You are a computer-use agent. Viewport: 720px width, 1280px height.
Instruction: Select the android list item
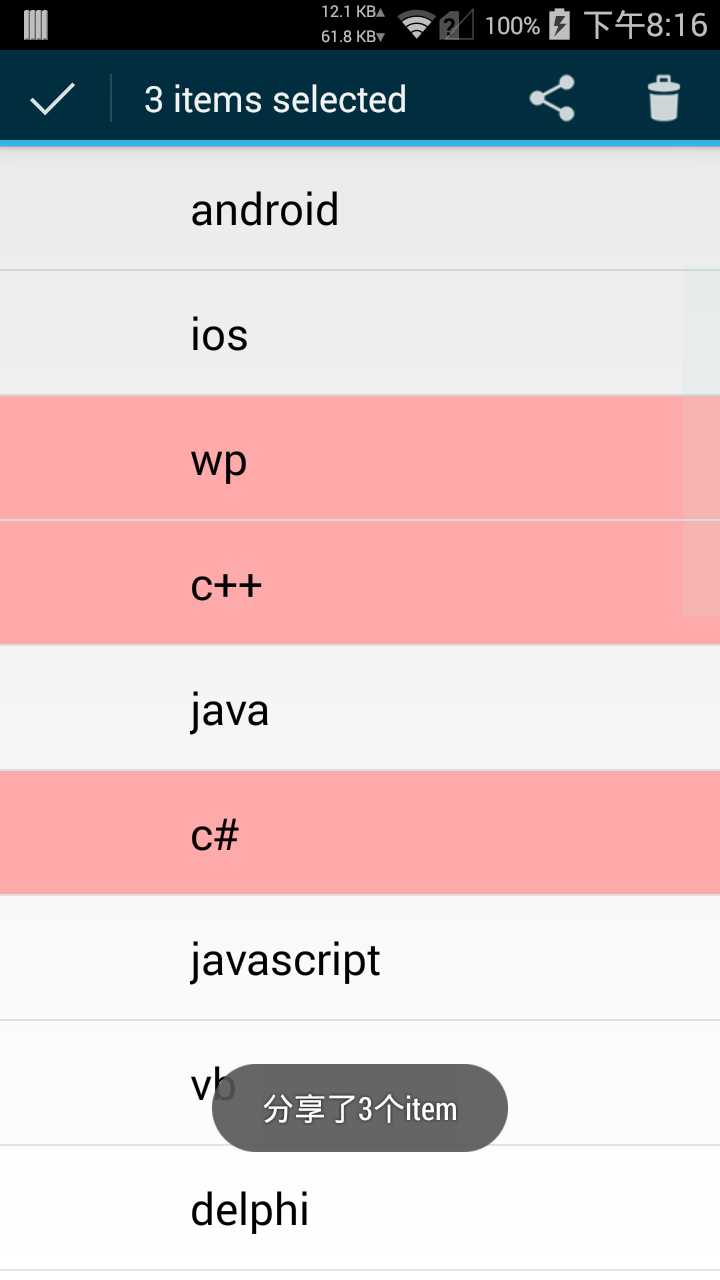click(x=360, y=208)
